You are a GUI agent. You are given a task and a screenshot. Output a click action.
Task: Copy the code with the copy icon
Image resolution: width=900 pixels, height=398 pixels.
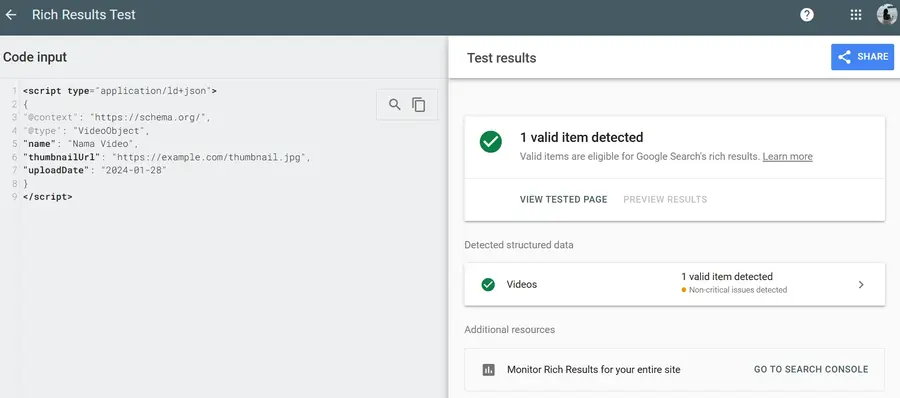tap(419, 105)
